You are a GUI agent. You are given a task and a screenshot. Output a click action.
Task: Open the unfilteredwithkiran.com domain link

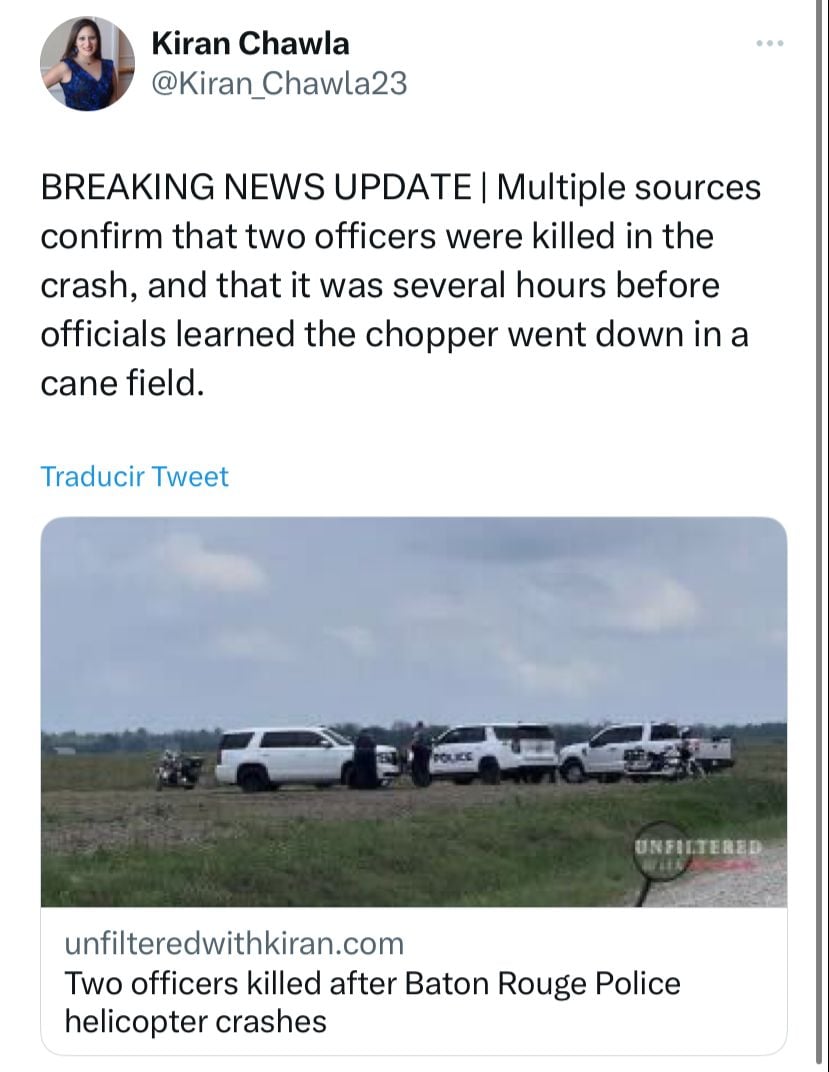point(234,943)
